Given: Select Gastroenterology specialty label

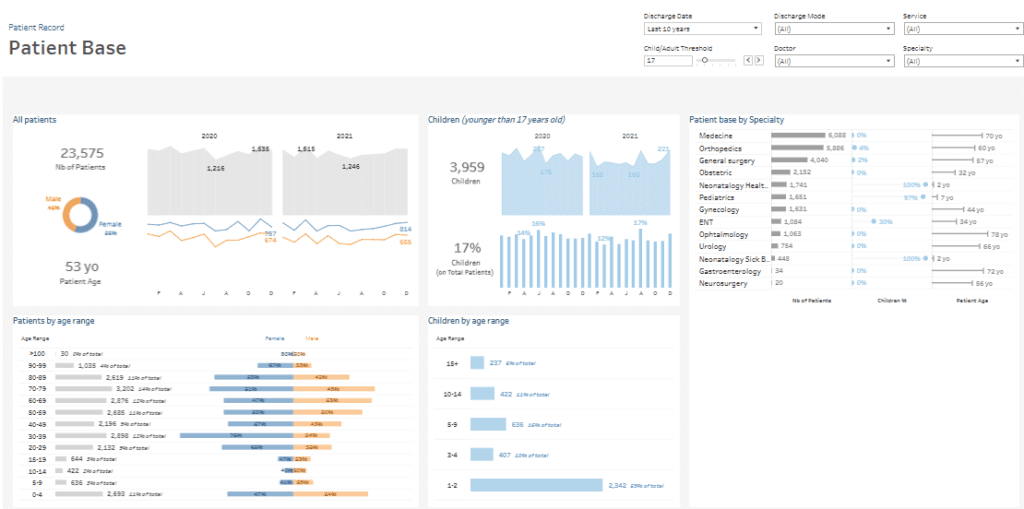Looking at the screenshot, I should pos(729,271).
